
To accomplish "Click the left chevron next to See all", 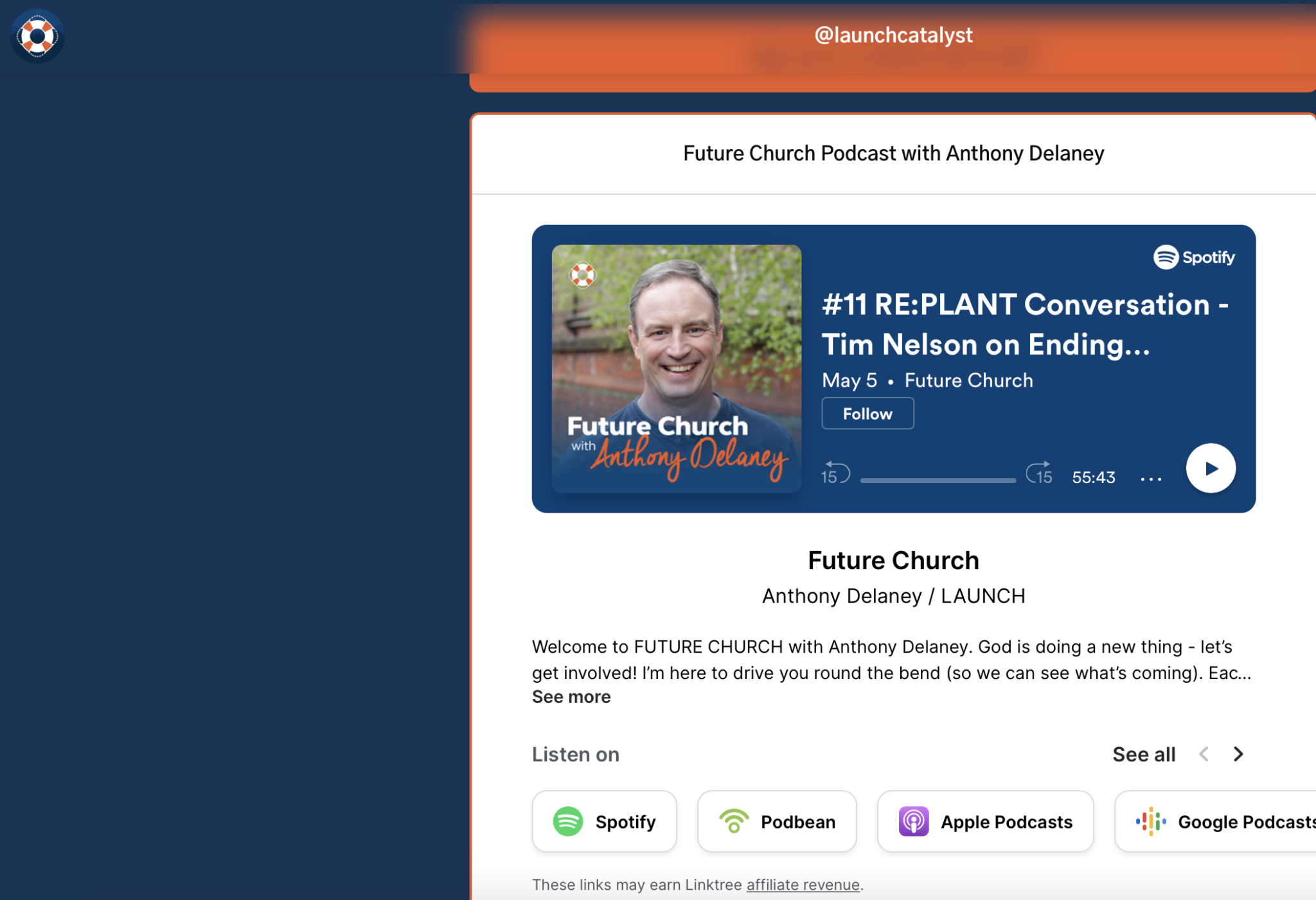I will (1204, 754).
